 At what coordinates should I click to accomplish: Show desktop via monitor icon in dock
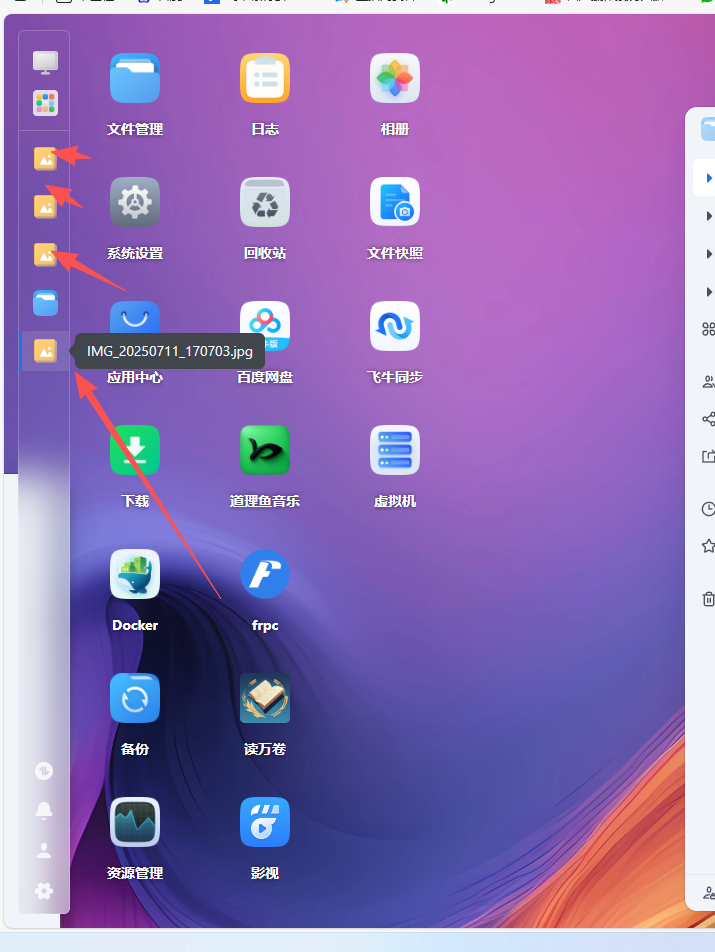click(x=46, y=62)
